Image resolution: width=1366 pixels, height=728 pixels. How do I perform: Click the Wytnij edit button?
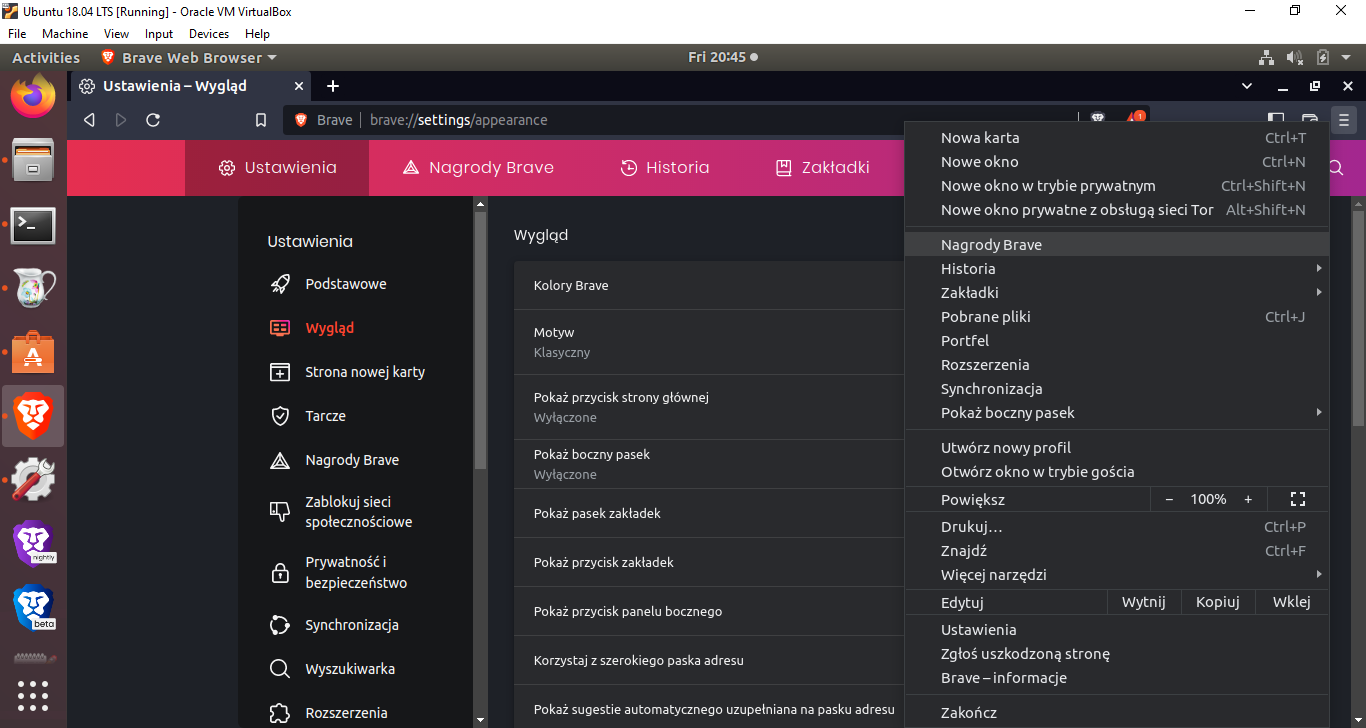point(1144,602)
